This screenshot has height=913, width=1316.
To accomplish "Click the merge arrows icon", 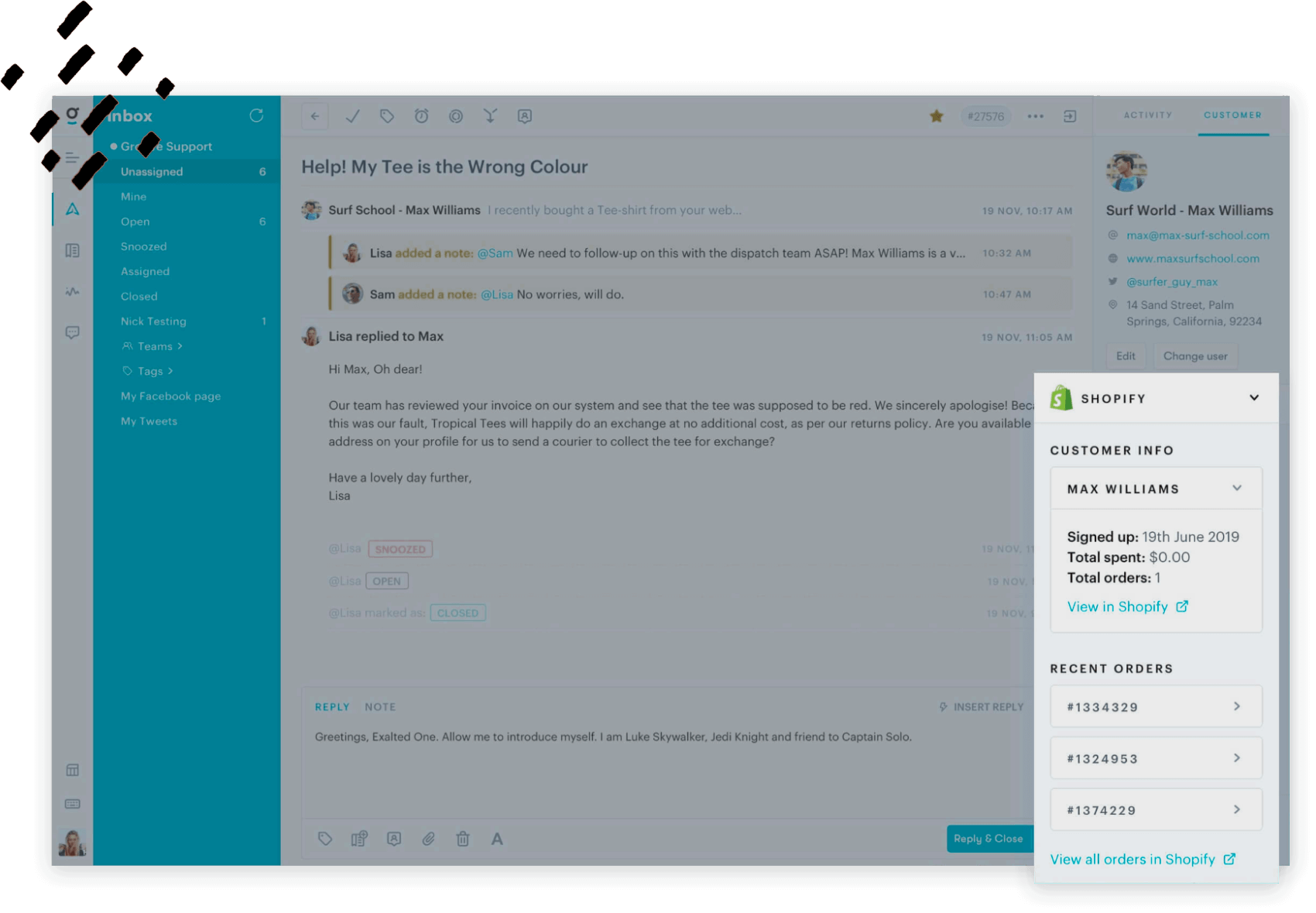I will [x=490, y=116].
